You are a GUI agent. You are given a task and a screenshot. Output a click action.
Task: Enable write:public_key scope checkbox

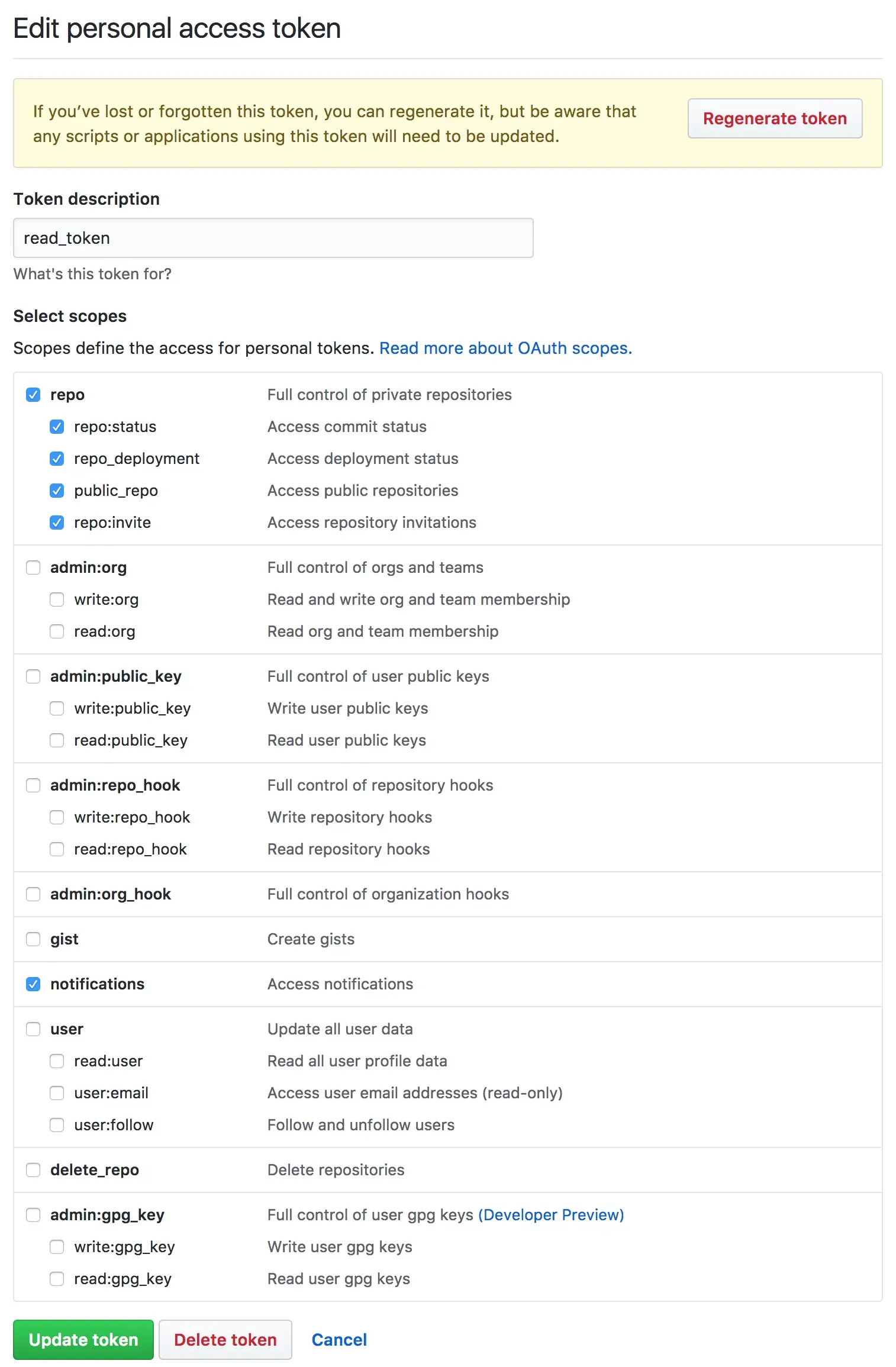pos(57,708)
